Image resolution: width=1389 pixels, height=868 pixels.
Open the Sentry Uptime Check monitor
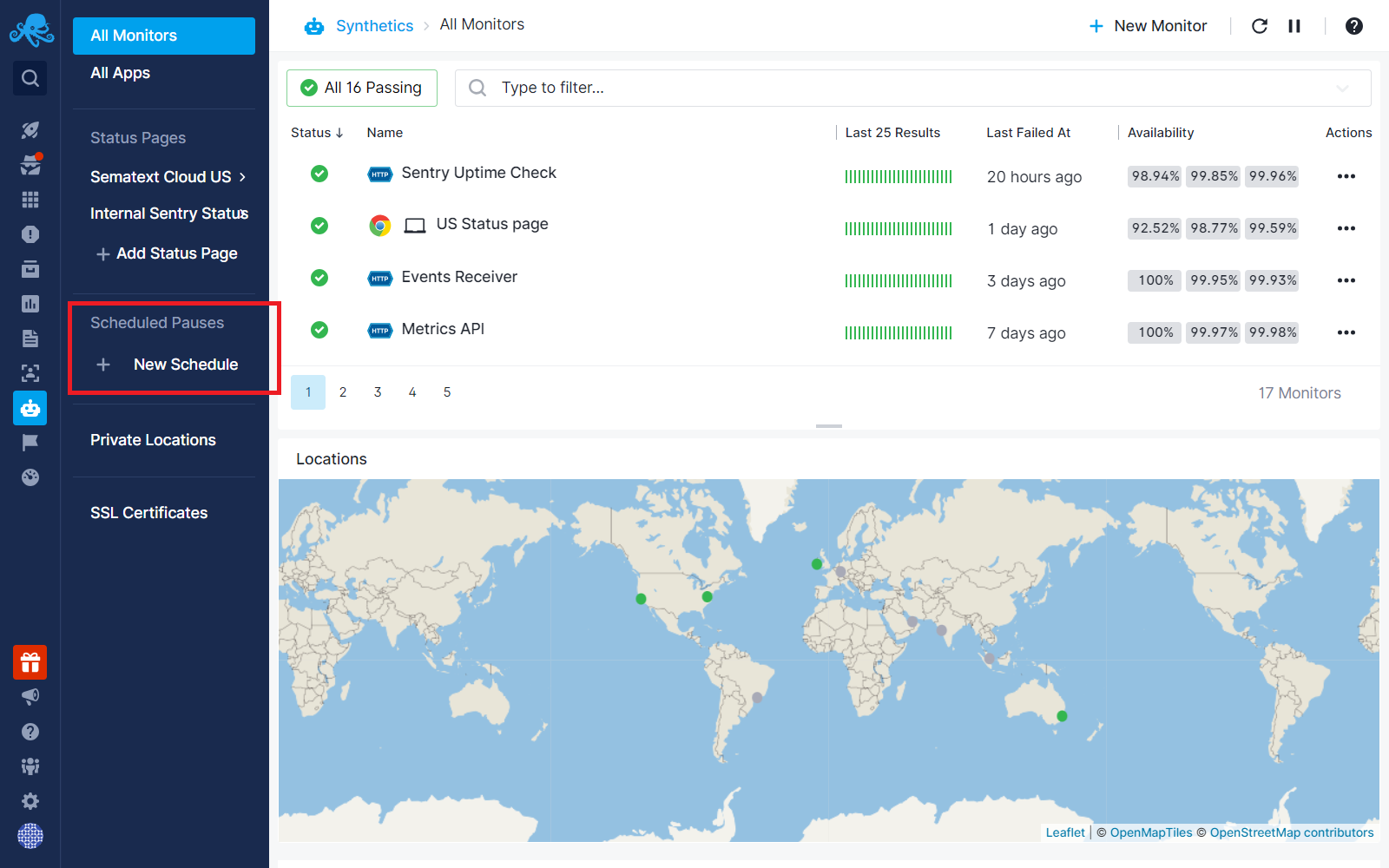click(x=478, y=173)
